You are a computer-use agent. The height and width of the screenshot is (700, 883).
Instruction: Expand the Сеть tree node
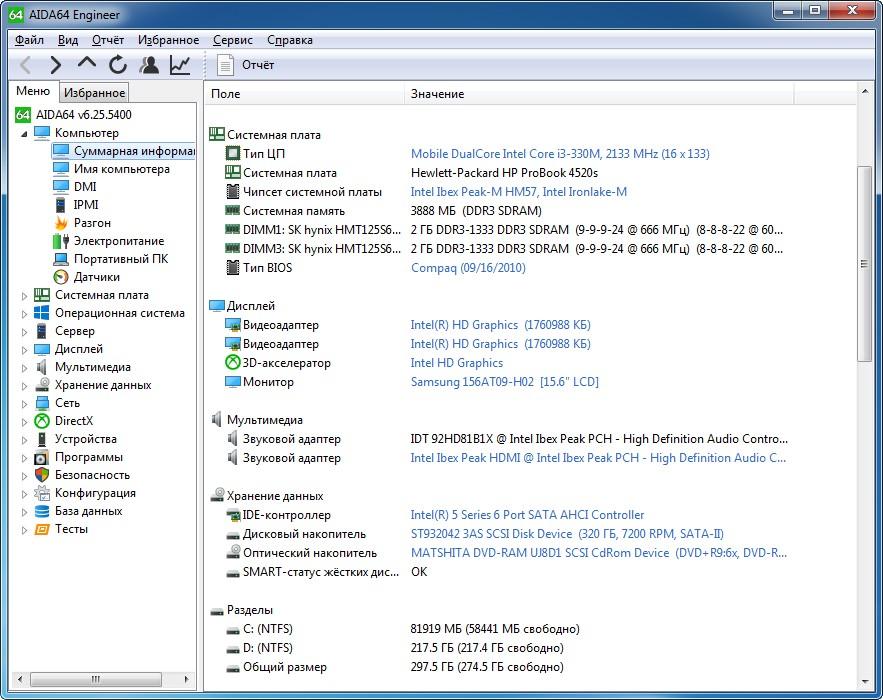point(24,404)
